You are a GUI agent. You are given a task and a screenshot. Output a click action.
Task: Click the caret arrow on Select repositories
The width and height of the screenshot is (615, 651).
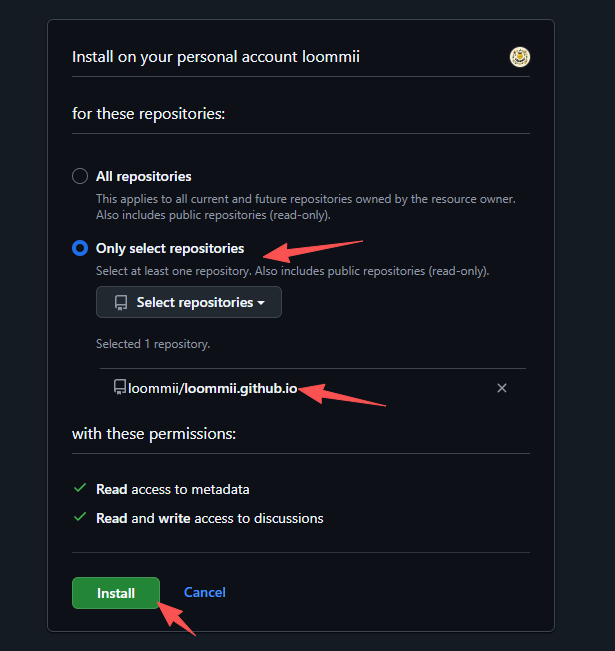(261, 303)
